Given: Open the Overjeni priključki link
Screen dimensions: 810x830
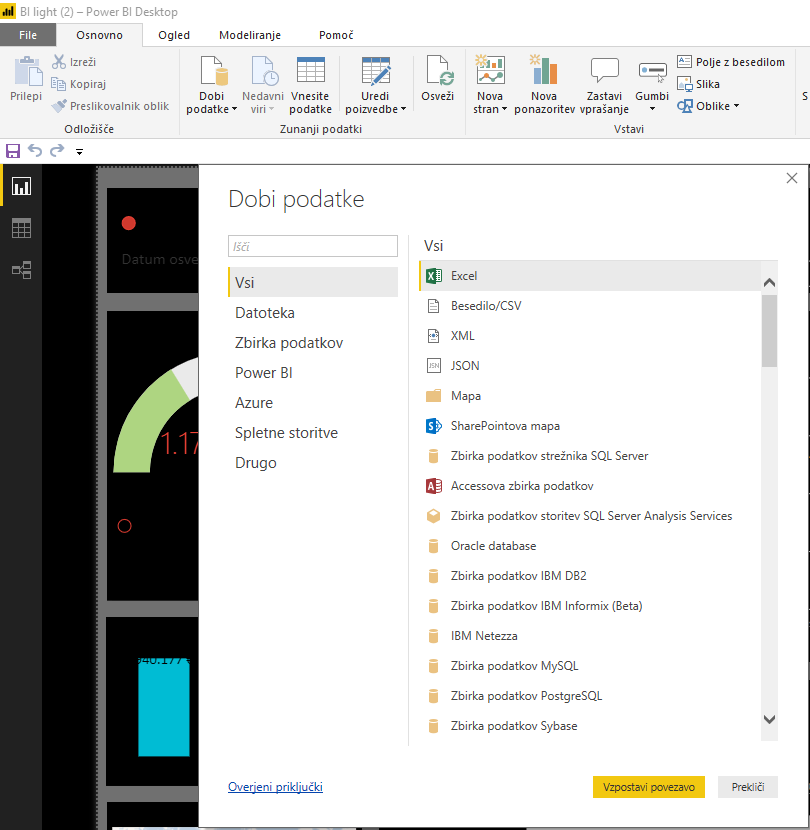Looking at the screenshot, I should [275, 787].
